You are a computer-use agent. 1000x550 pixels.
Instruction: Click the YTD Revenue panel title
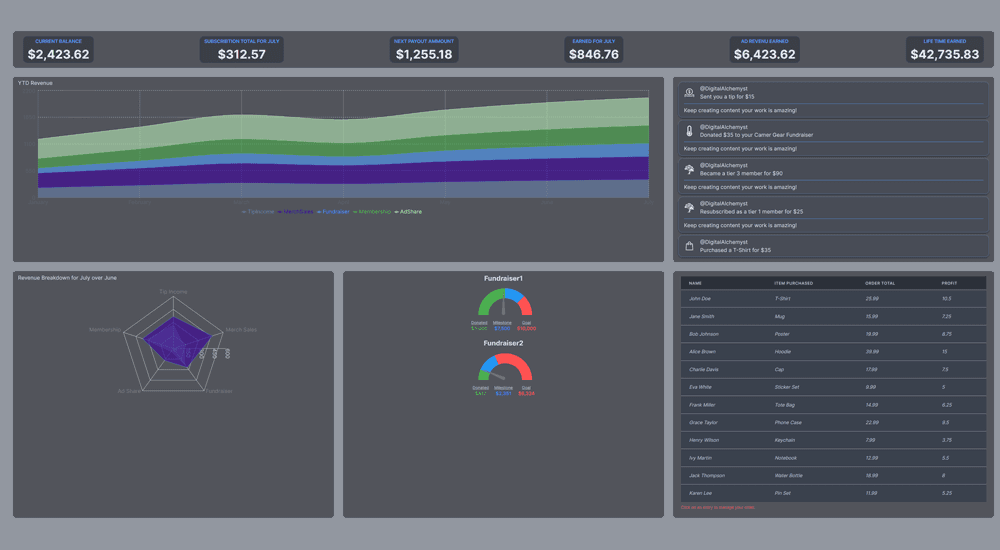(x=35, y=83)
